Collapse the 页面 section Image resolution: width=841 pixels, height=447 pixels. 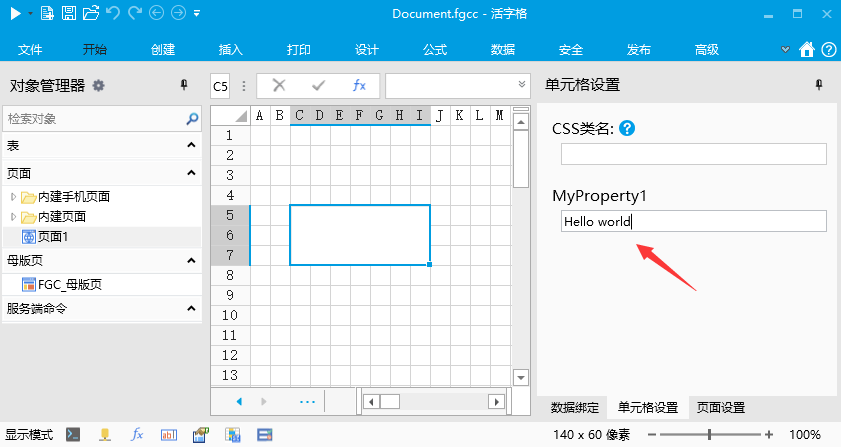[x=191, y=173]
